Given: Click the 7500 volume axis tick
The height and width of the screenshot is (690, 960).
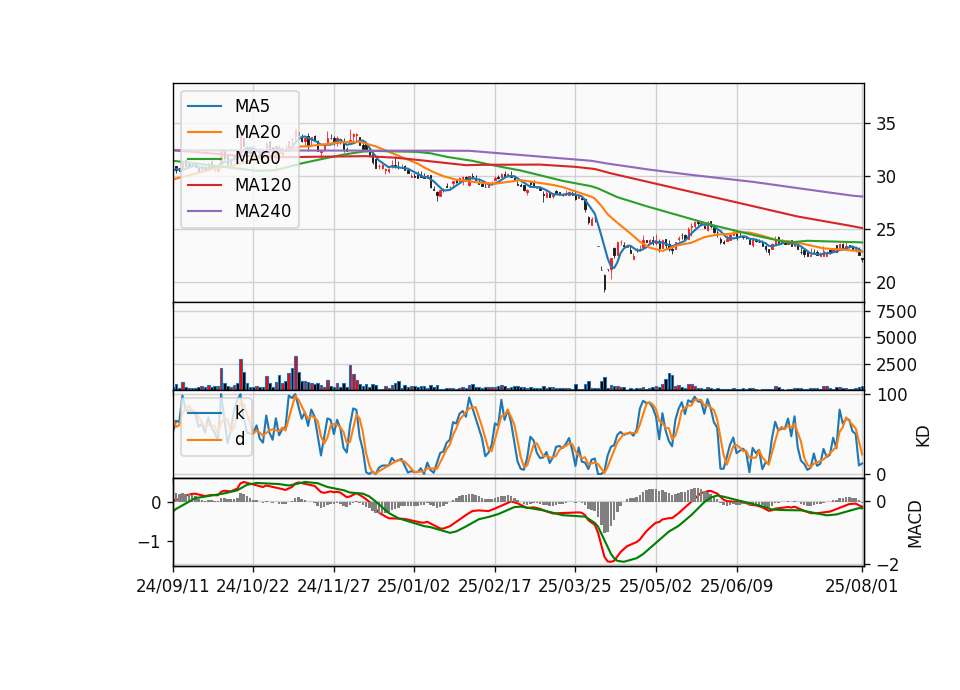Looking at the screenshot, I should click(896, 312).
